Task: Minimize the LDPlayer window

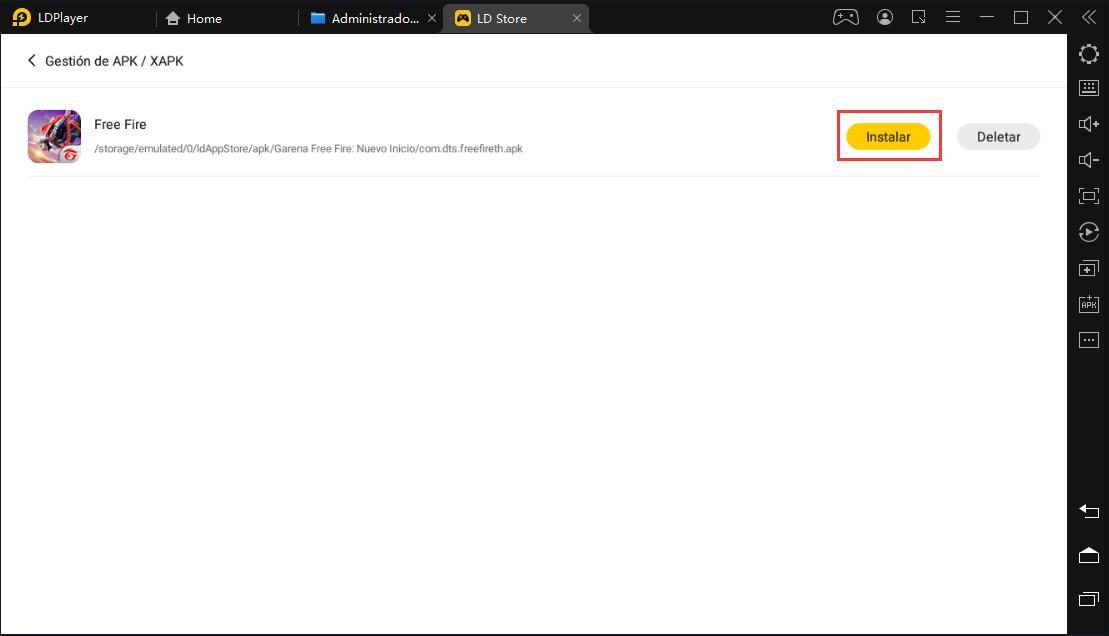Action: click(987, 17)
